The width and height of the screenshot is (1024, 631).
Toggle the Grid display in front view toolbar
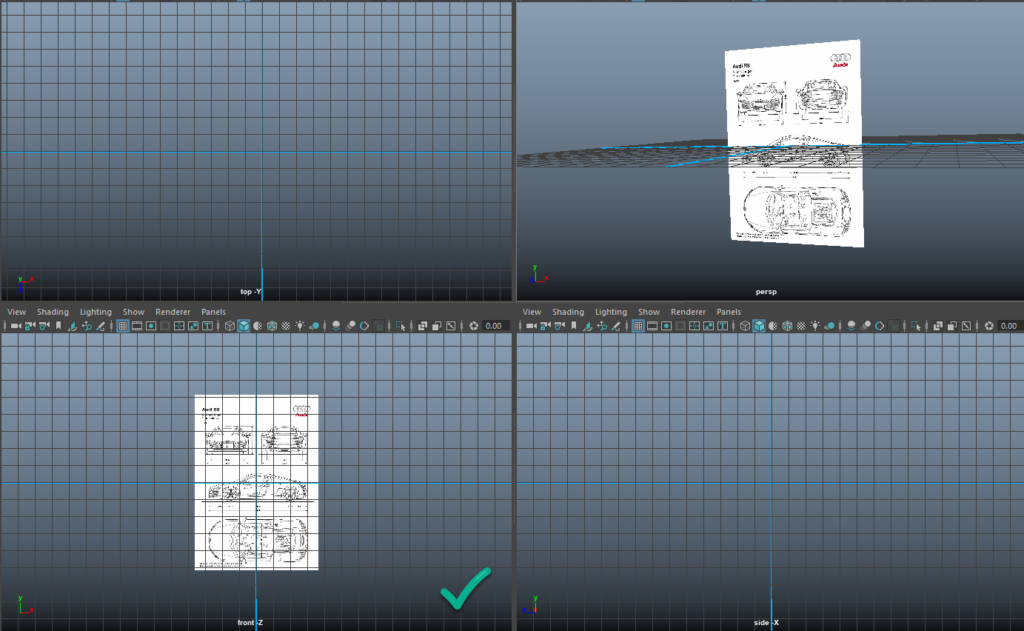123,326
